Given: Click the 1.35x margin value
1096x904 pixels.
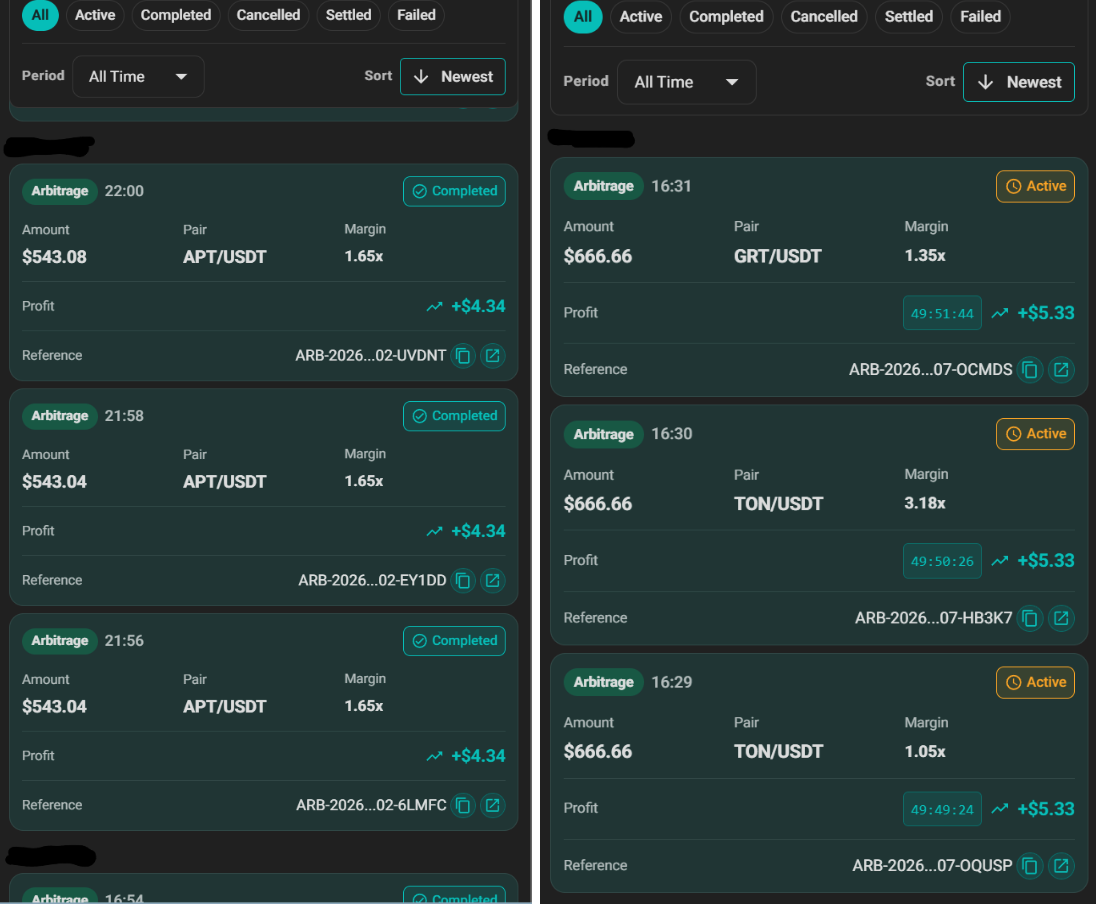Looking at the screenshot, I should [925, 255].
